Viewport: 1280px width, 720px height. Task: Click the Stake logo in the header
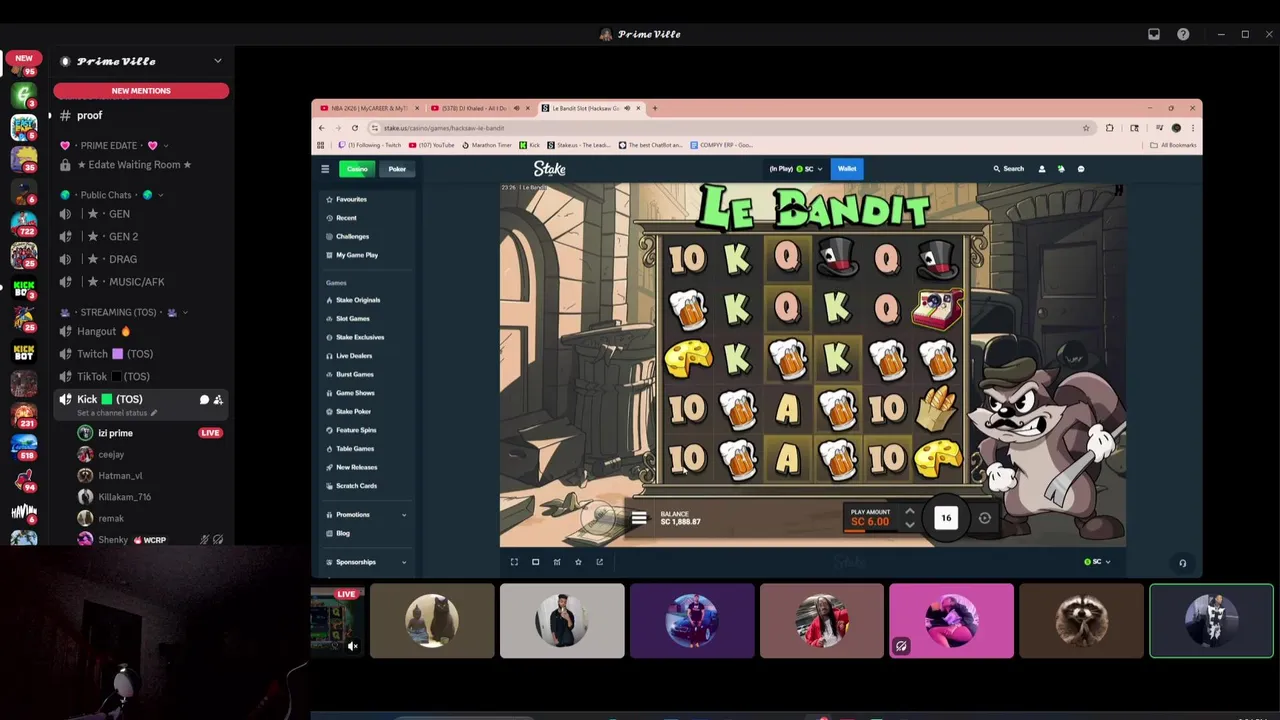tap(549, 169)
